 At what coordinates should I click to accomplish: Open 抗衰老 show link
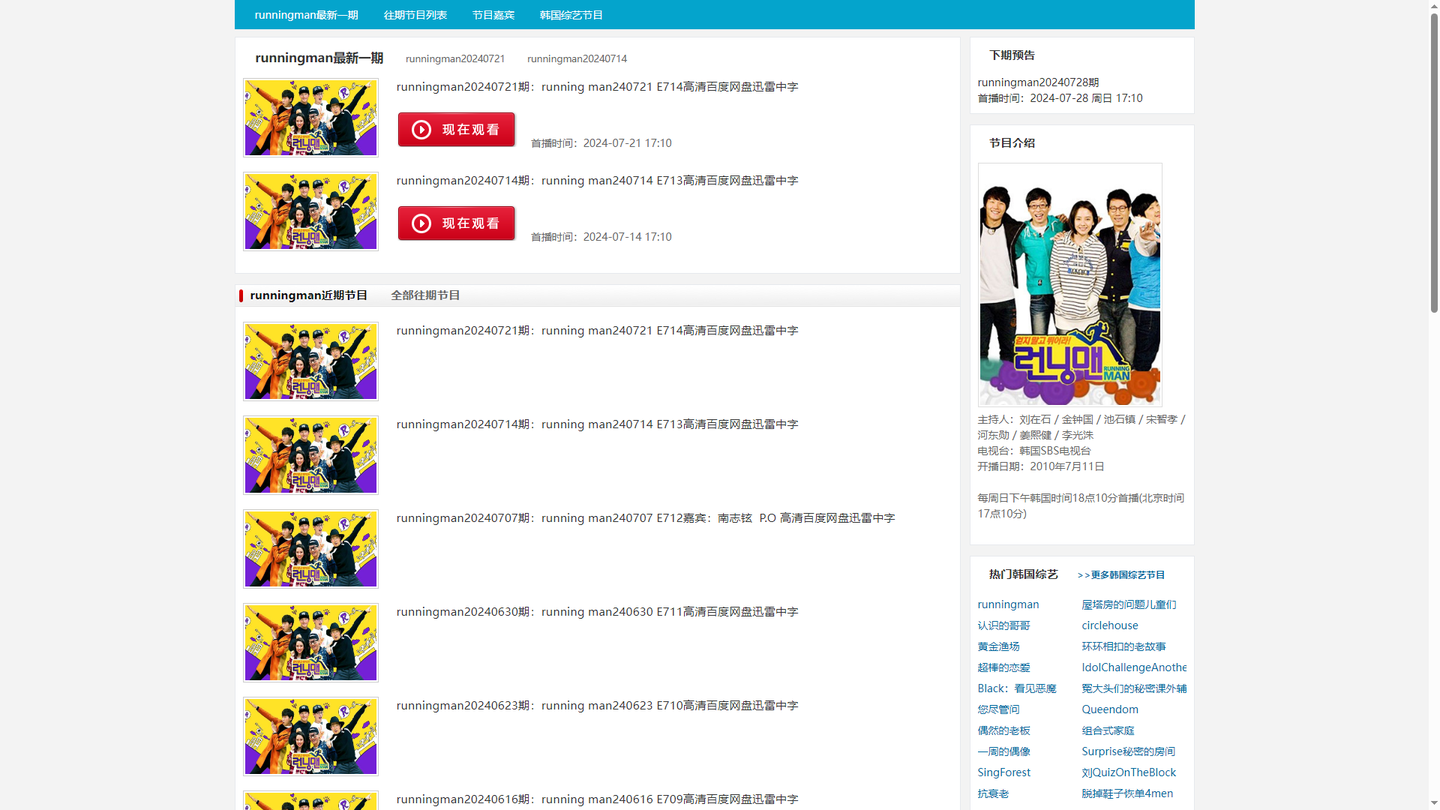994,794
